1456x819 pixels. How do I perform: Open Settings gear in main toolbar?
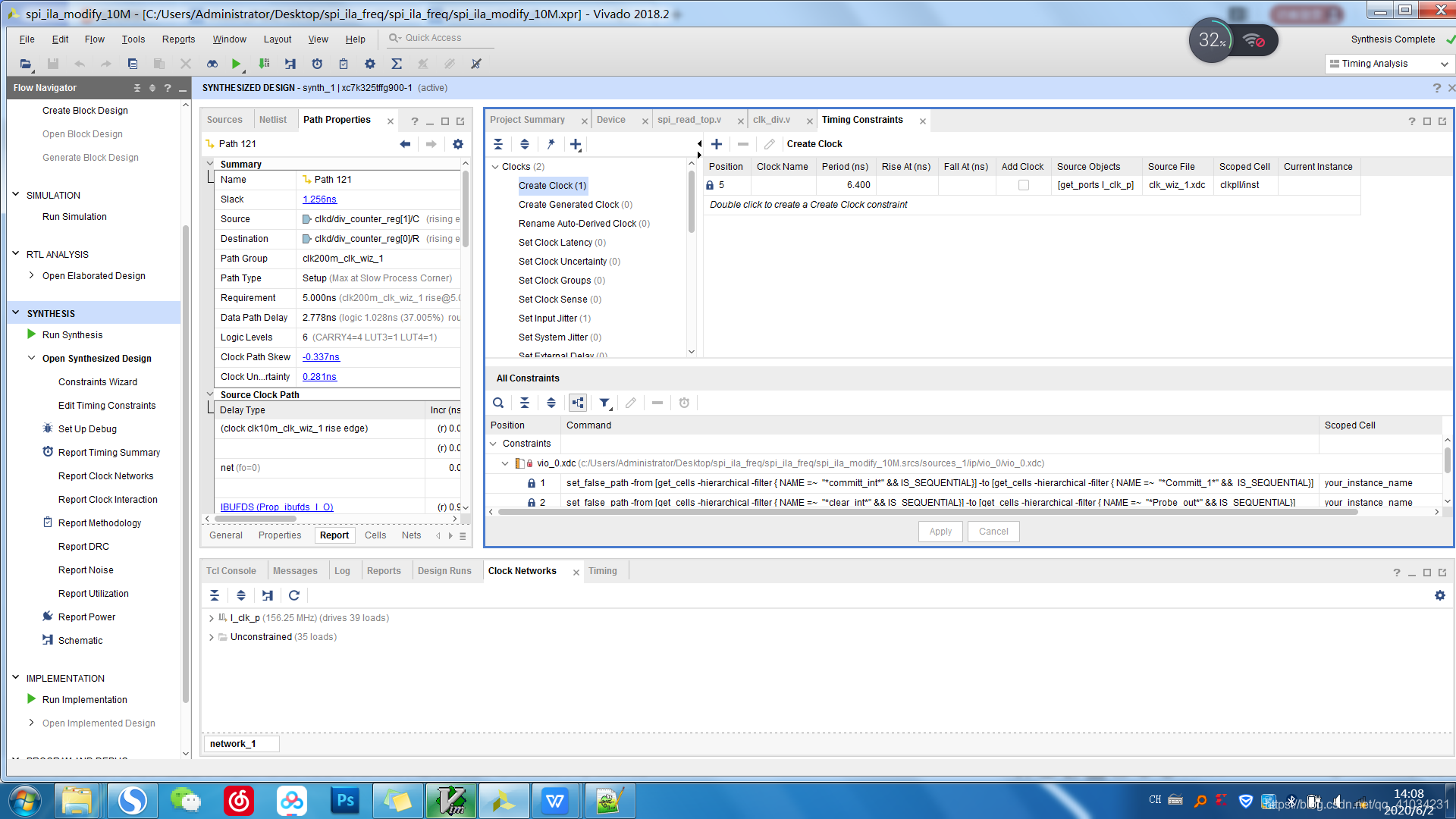[x=370, y=64]
